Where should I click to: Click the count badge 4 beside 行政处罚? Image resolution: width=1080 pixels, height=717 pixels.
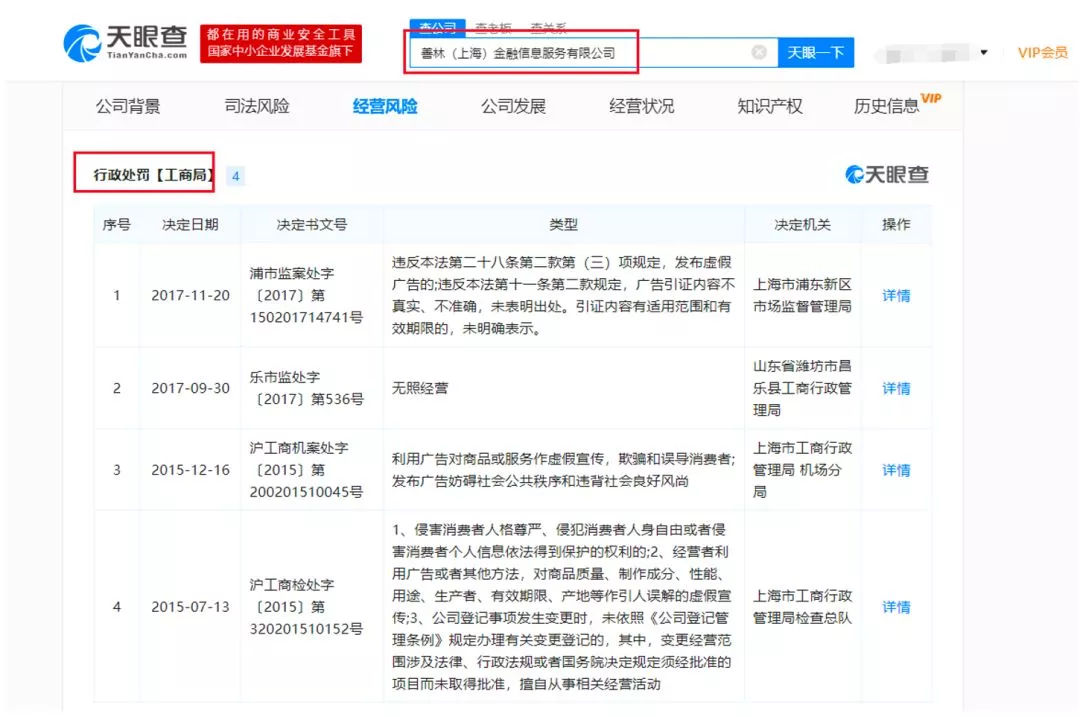coord(236,176)
